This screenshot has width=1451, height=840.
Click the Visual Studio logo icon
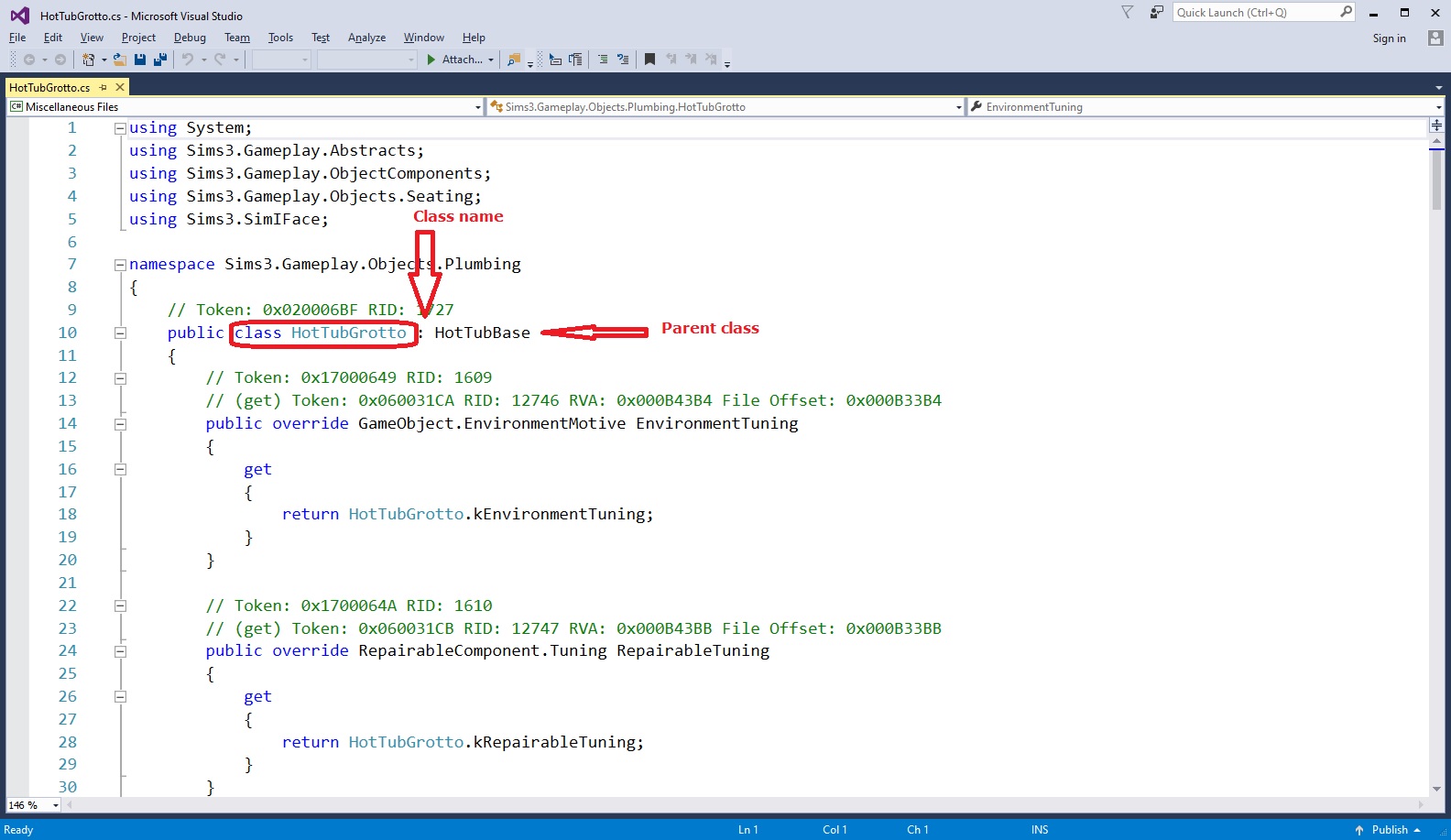click(19, 16)
